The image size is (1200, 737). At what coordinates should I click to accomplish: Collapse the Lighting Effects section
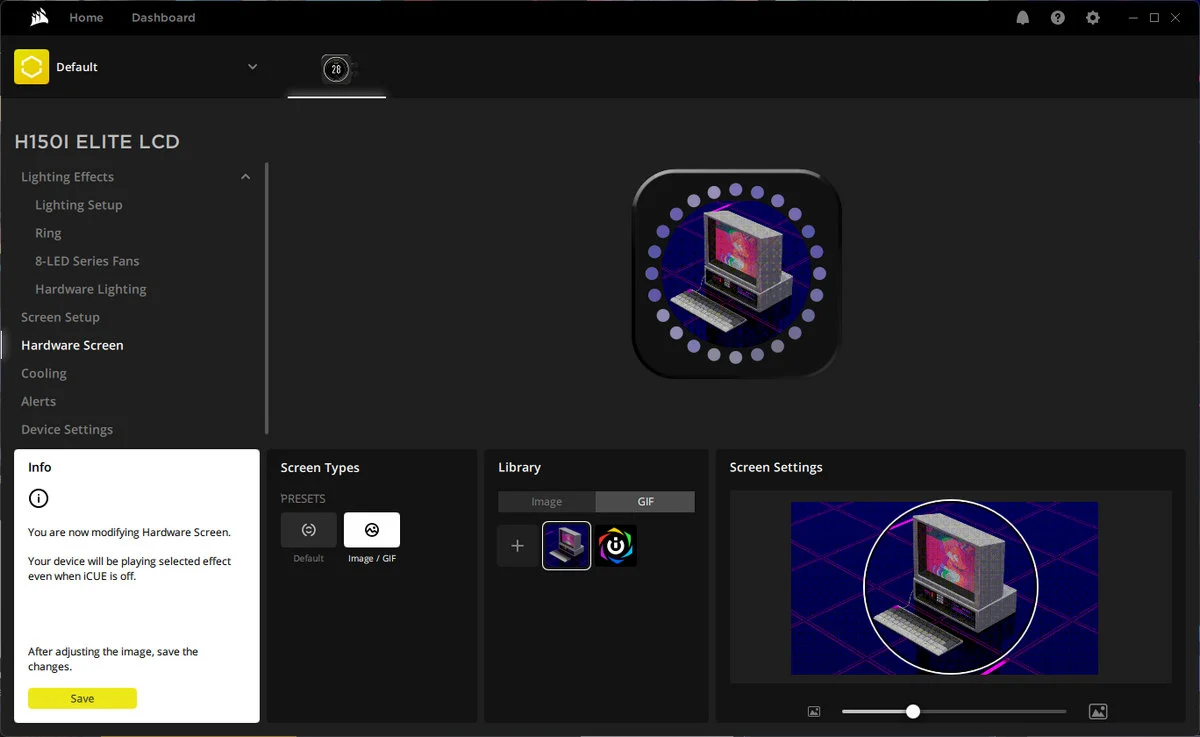[245, 177]
